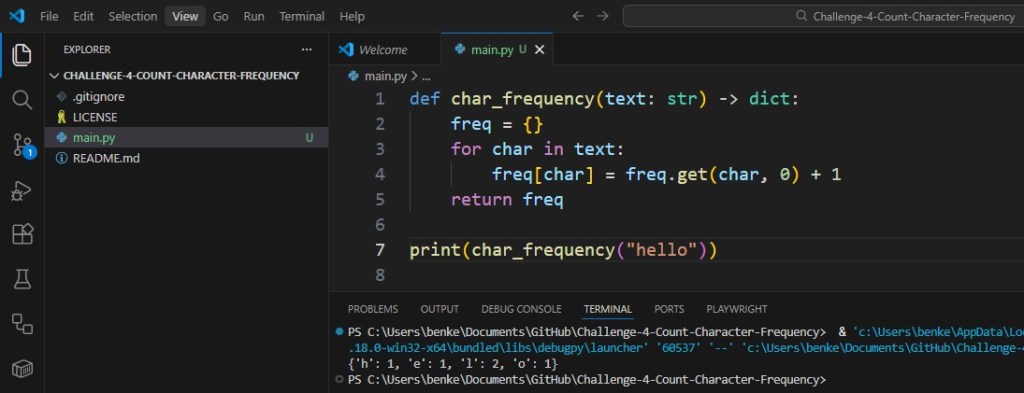The width and height of the screenshot is (1024, 393).
Task: Open the Go menu
Action: pos(221,16)
